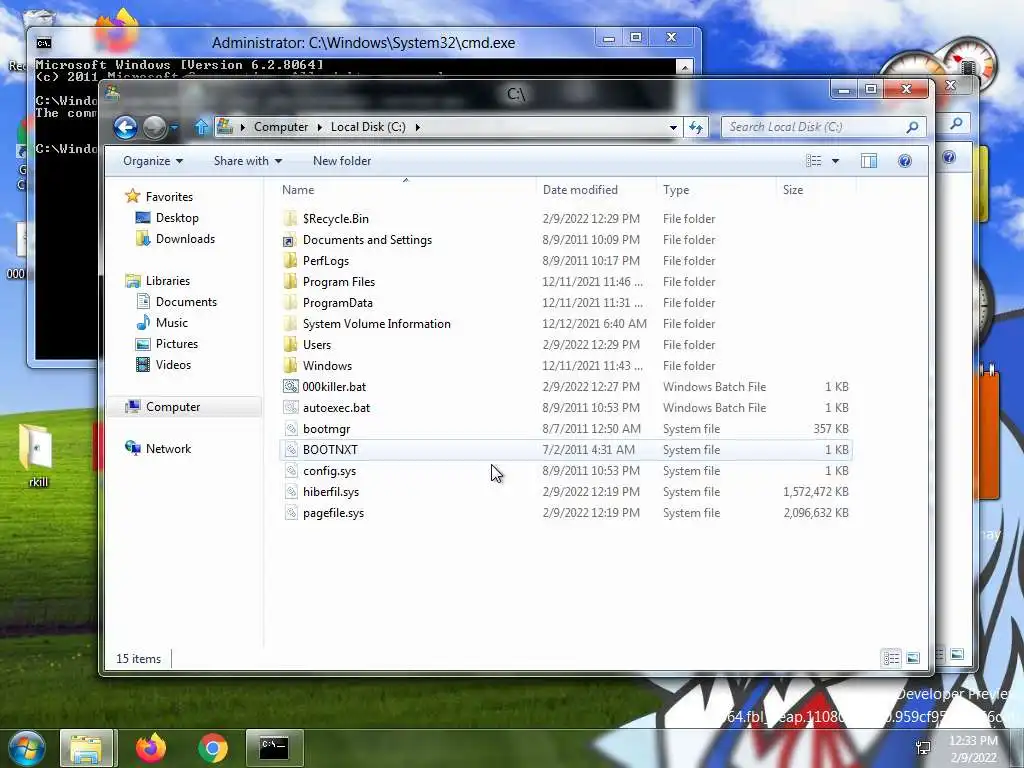This screenshot has height=768, width=1024.
Task: Select the System Volume Information folder icon
Action: pos(290,323)
